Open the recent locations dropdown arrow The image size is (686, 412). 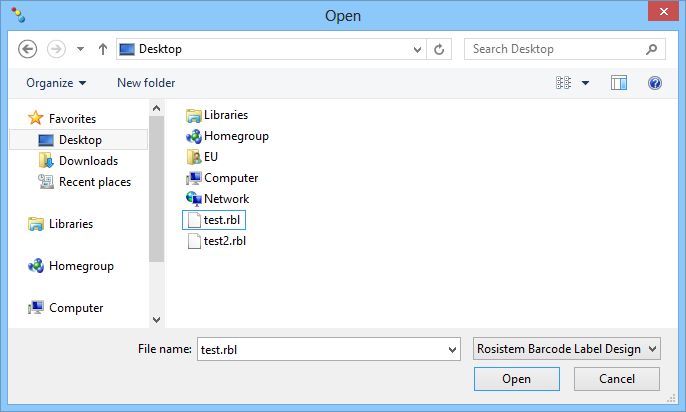(80, 49)
